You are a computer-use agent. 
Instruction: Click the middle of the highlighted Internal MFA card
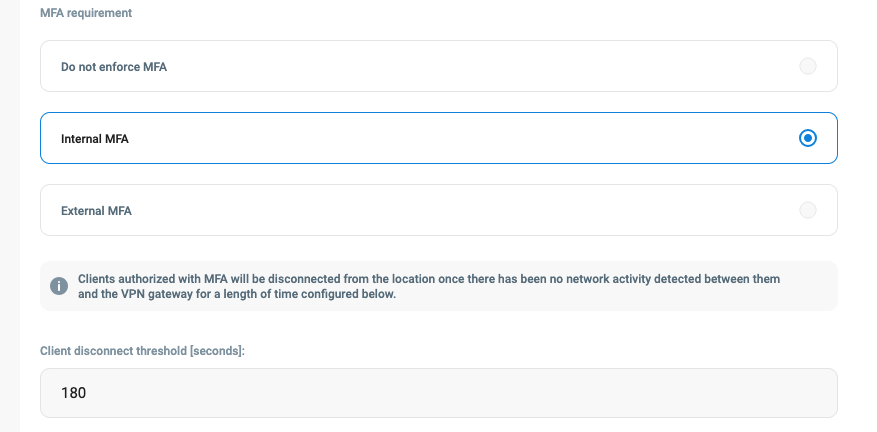coord(438,138)
